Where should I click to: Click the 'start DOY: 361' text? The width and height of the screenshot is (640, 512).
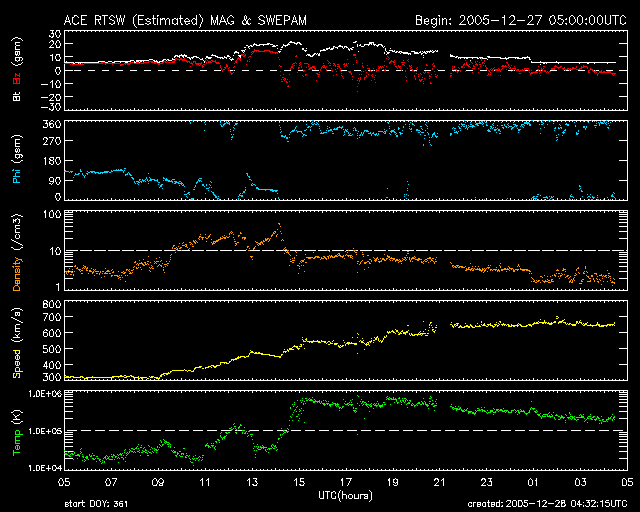(96, 504)
